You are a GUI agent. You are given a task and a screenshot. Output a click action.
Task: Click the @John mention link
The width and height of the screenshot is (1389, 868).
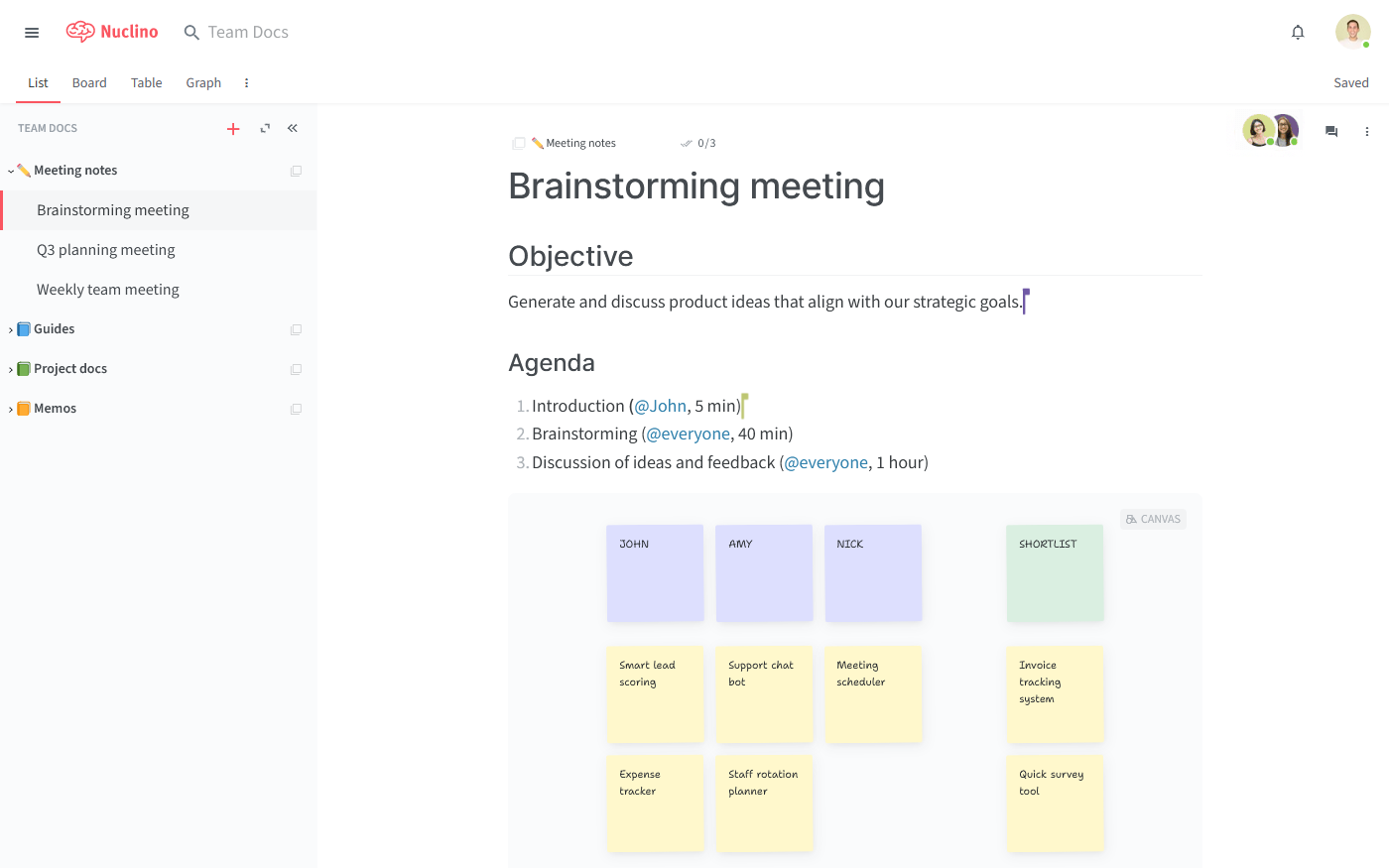tap(660, 406)
